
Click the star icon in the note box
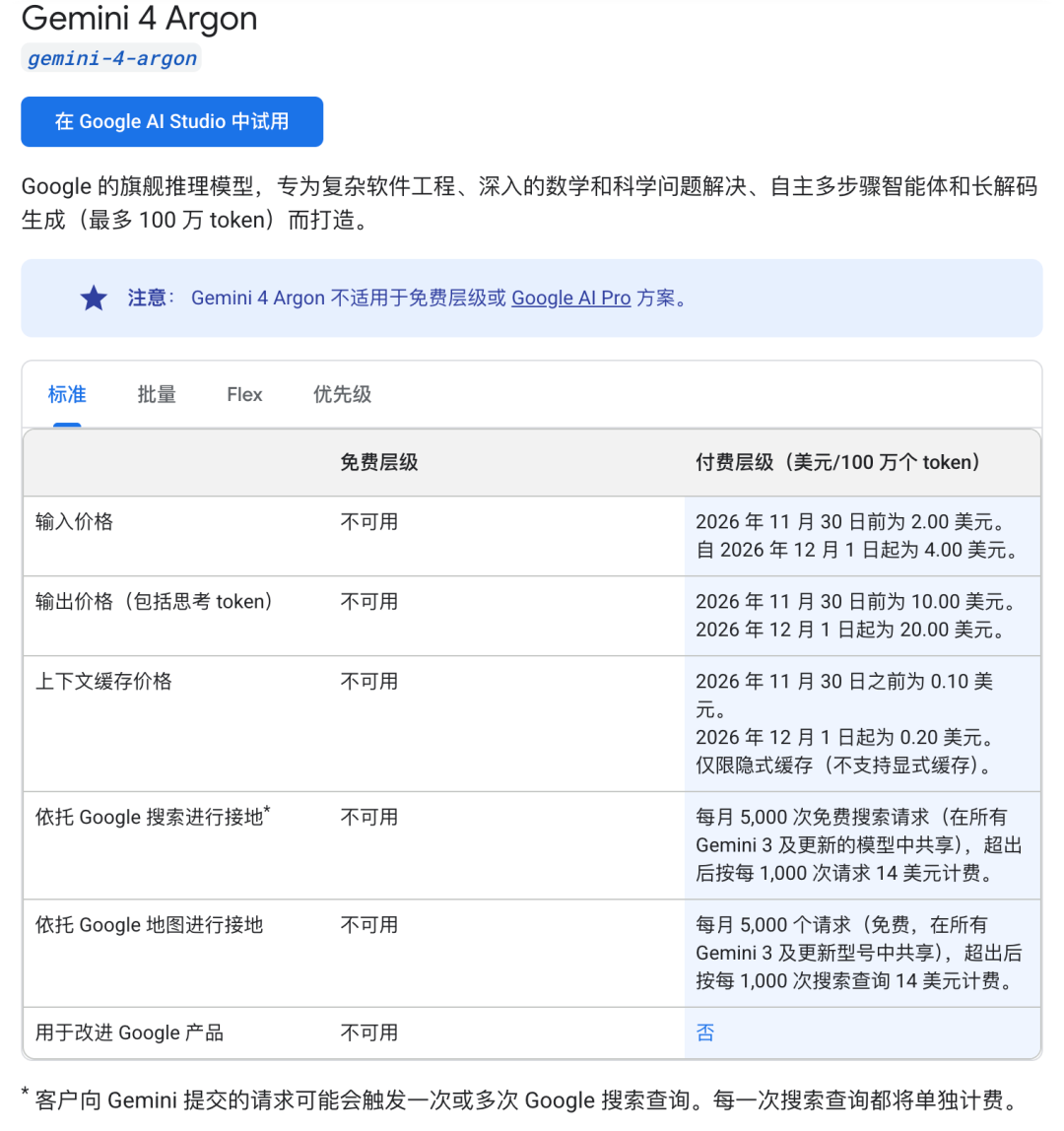tap(94, 298)
